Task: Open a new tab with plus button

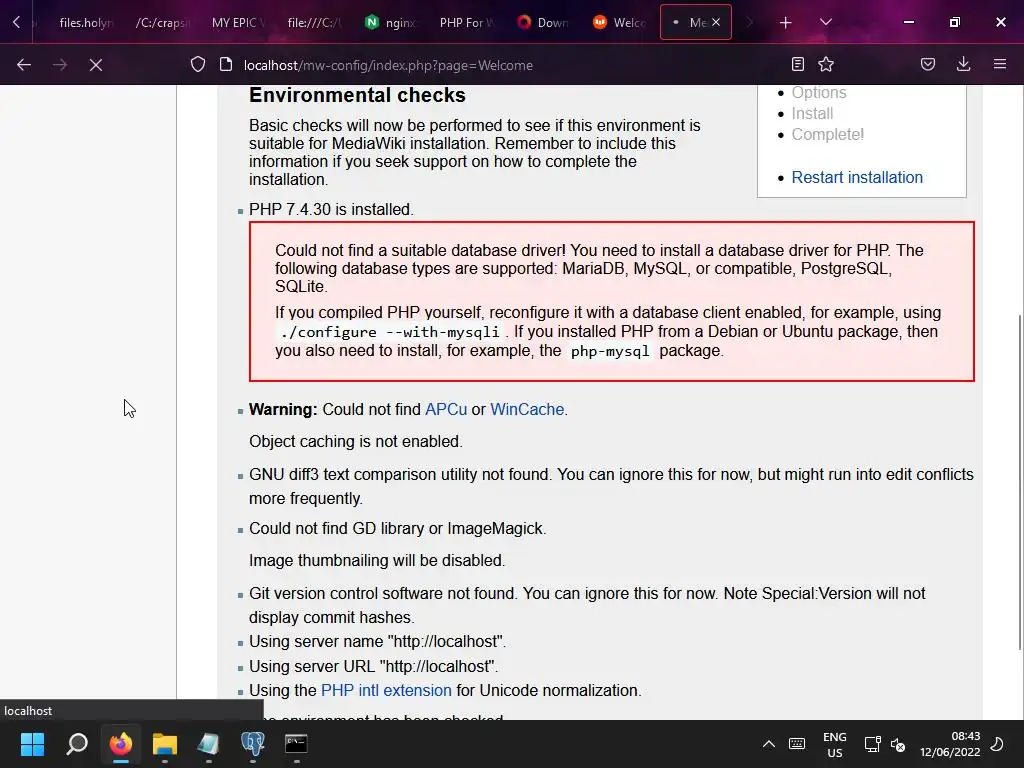Action: (x=786, y=23)
